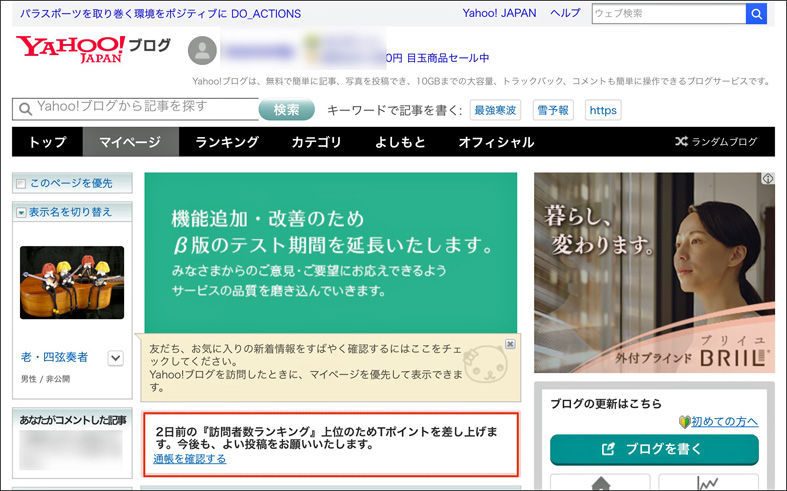This screenshot has width=787, height=491.
Task: Click the https keyword button
Action: (603, 110)
